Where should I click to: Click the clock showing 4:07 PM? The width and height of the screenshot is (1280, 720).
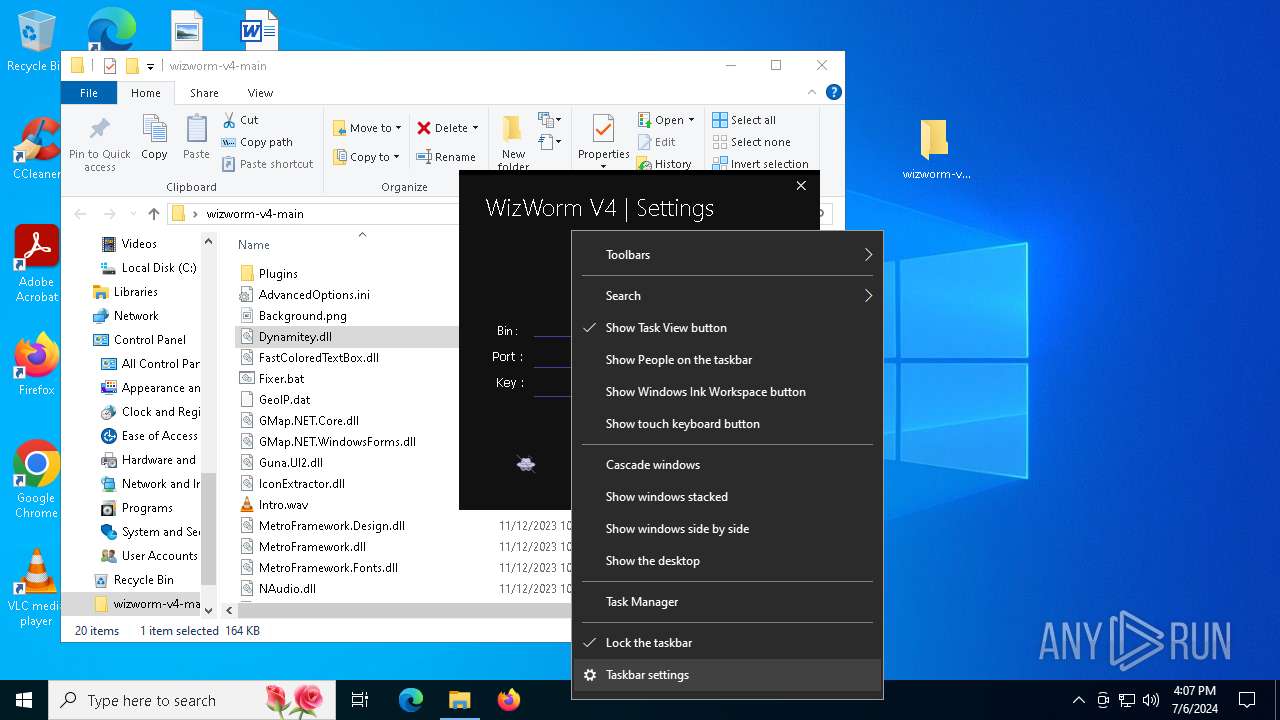pyautogui.click(x=1195, y=700)
